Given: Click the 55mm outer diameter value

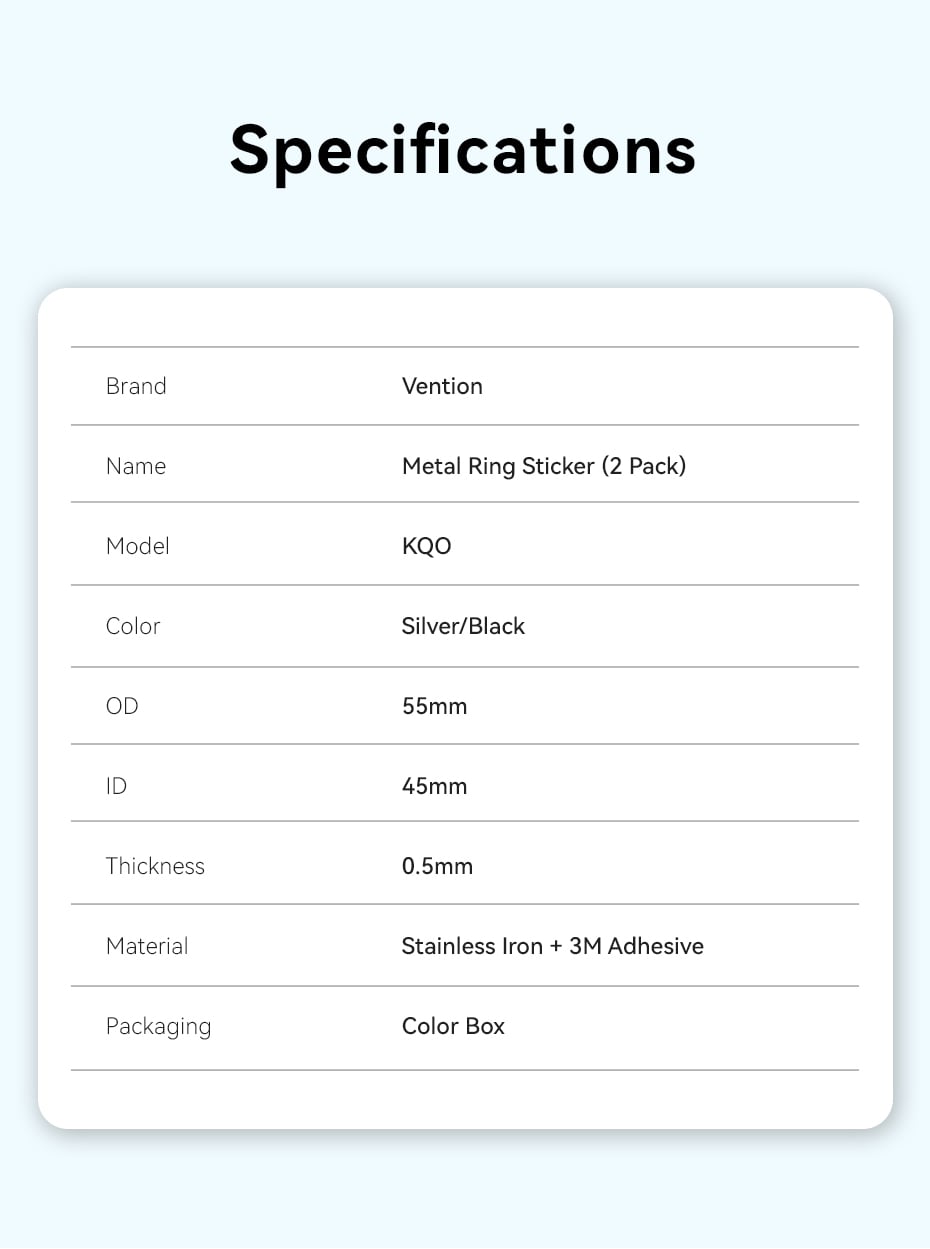Looking at the screenshot, I should pos(435,706).
